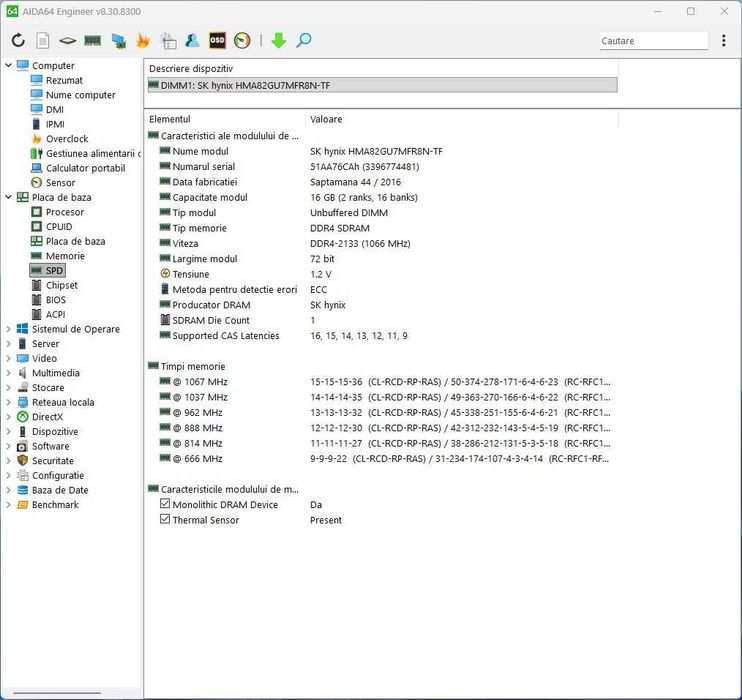
Task: Expand the Server tree node
Action: click(9, 344)
